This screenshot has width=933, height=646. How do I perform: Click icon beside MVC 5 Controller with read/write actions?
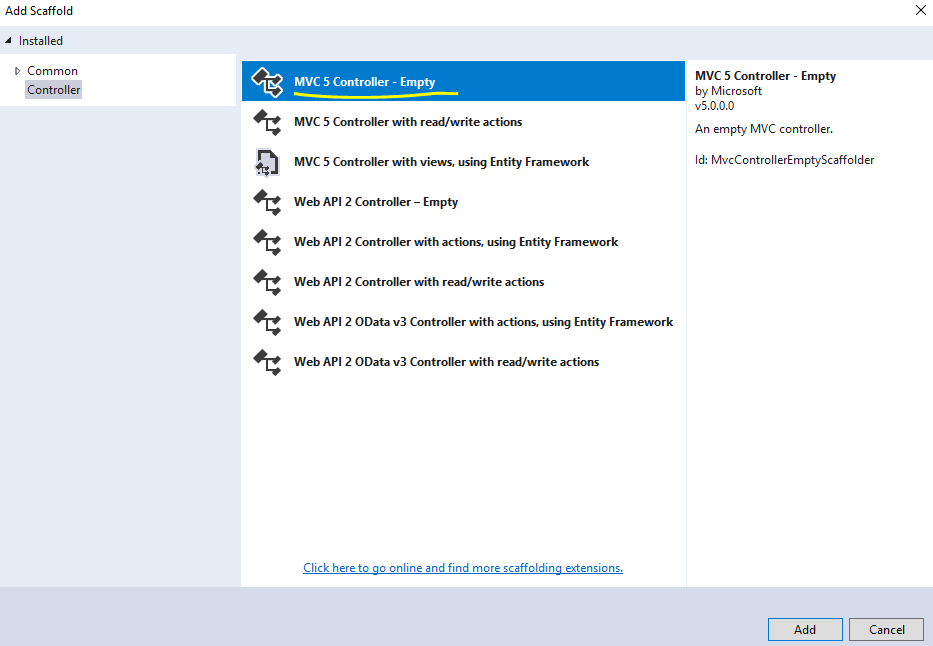coord(267,122)
